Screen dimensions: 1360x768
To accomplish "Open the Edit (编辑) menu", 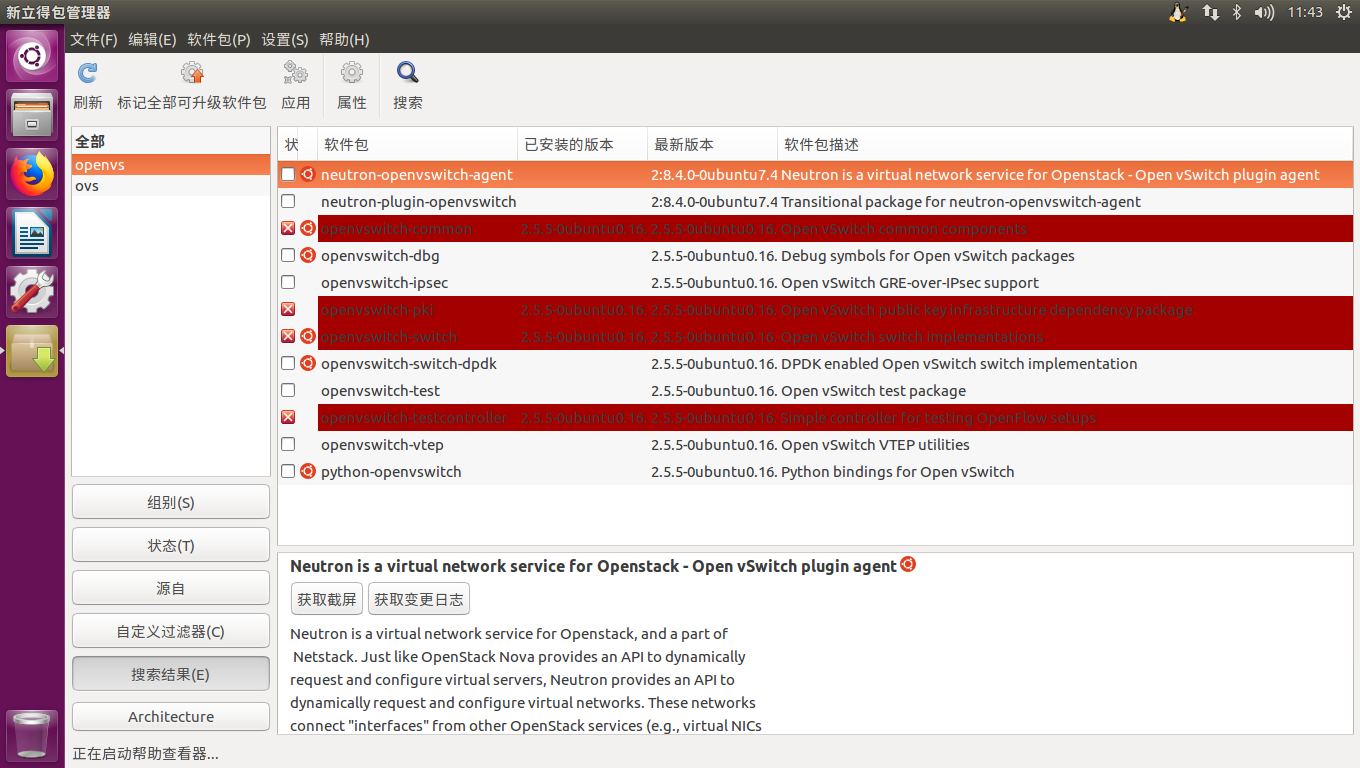I will pos(152,39).
